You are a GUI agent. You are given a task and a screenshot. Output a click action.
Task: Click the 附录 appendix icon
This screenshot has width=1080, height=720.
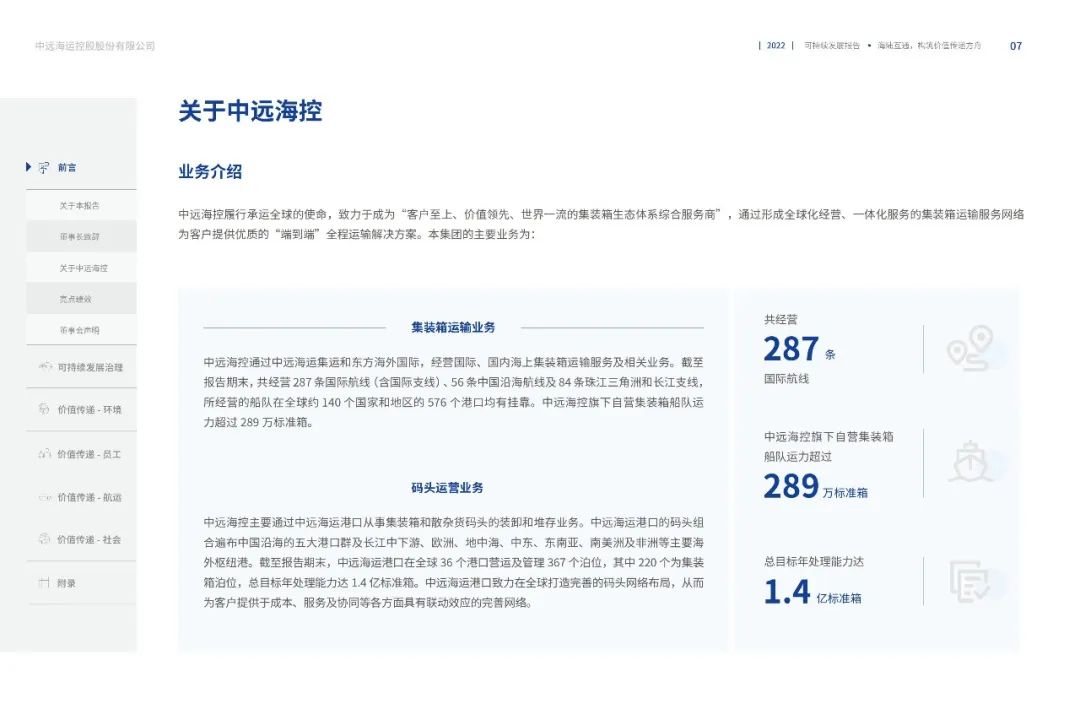pos(44,582)
